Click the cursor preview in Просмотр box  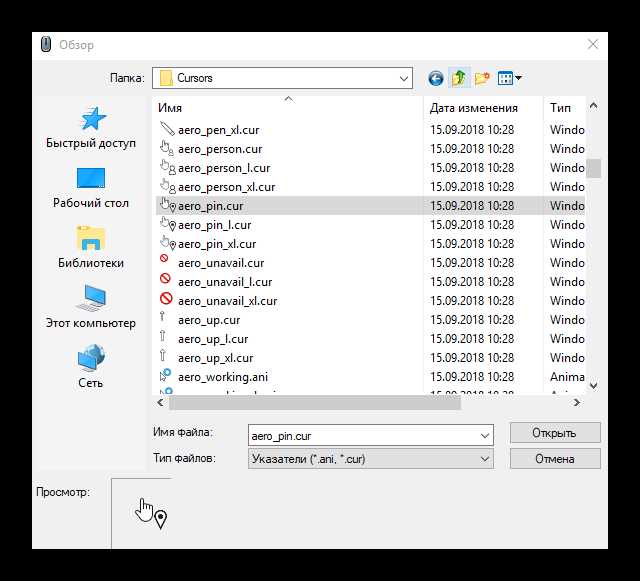[151, 513]
